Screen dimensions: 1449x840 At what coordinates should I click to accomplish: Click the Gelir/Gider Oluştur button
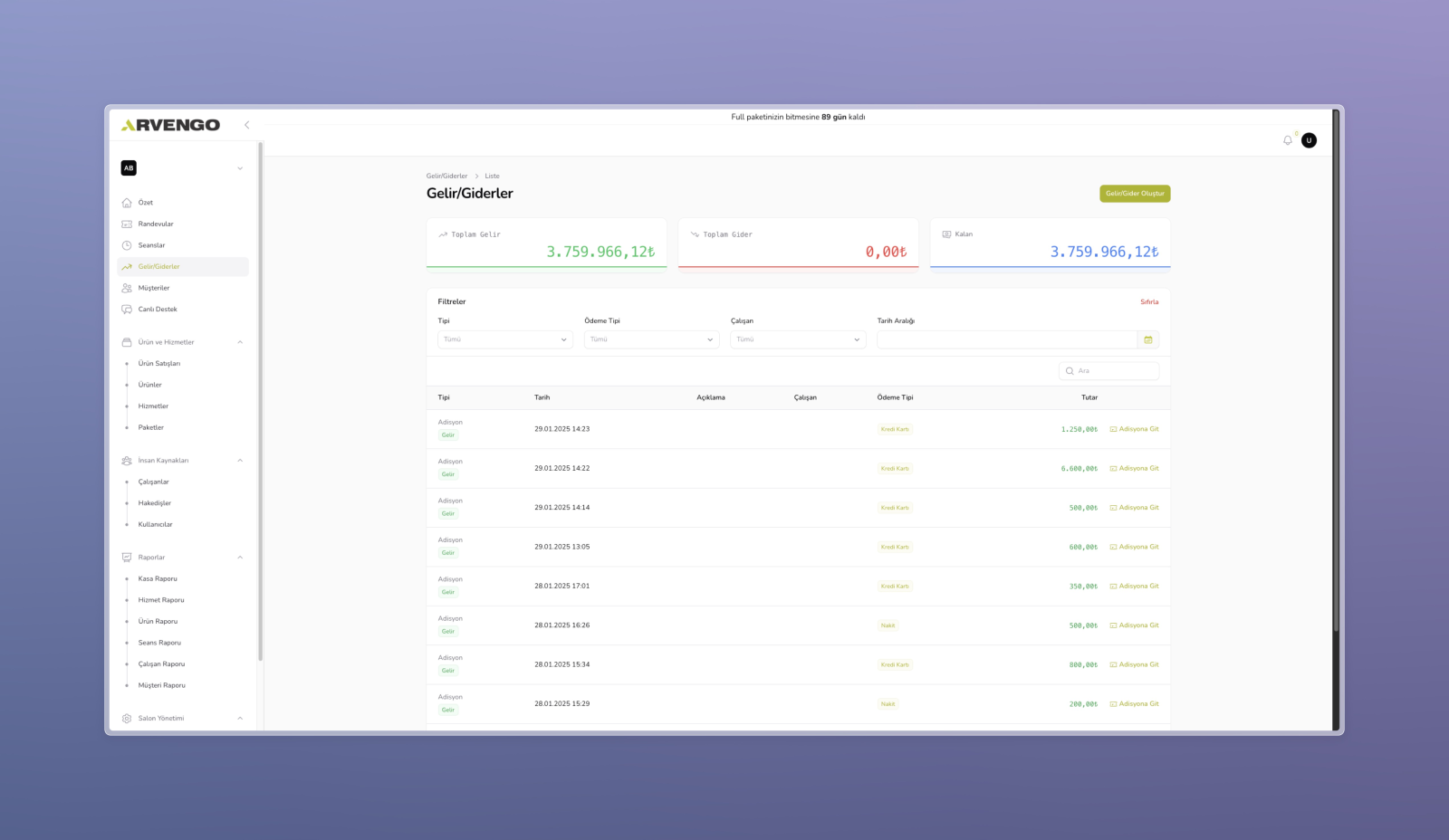[1135, 194]
